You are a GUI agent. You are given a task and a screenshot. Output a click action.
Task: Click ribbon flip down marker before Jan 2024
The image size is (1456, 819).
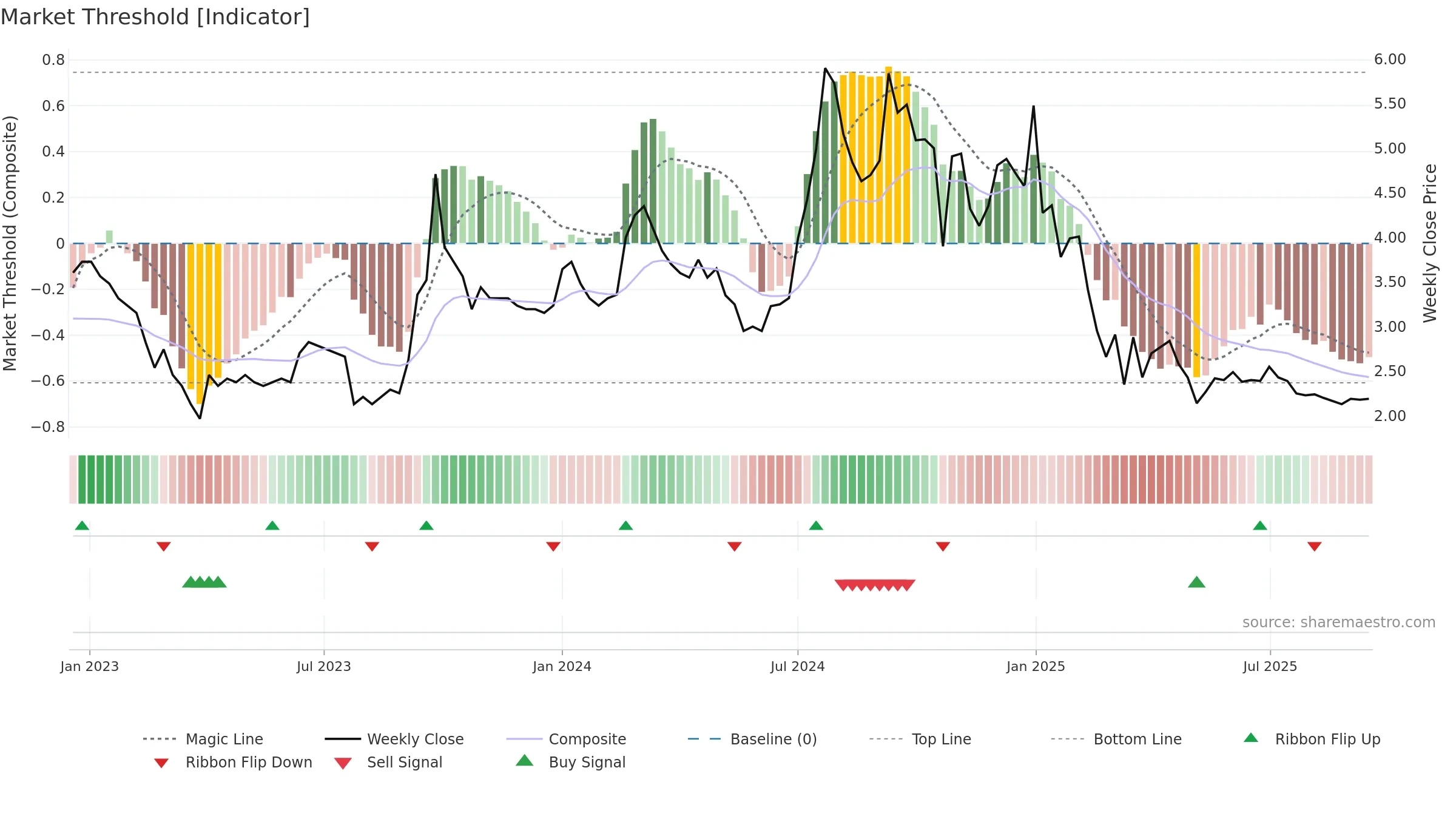click(553, 547)
